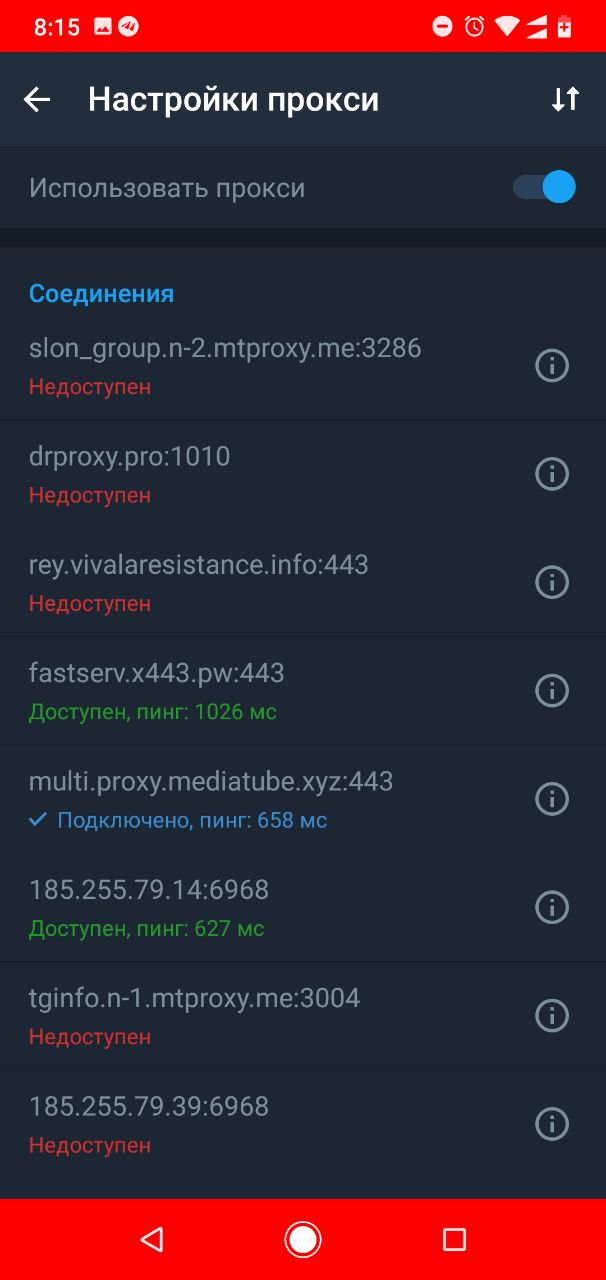Image resolution: width=606 pixels, height=1280 pixels.
Task: Open info icon for drproxy.pro:1010
Action: coord(552,473)
